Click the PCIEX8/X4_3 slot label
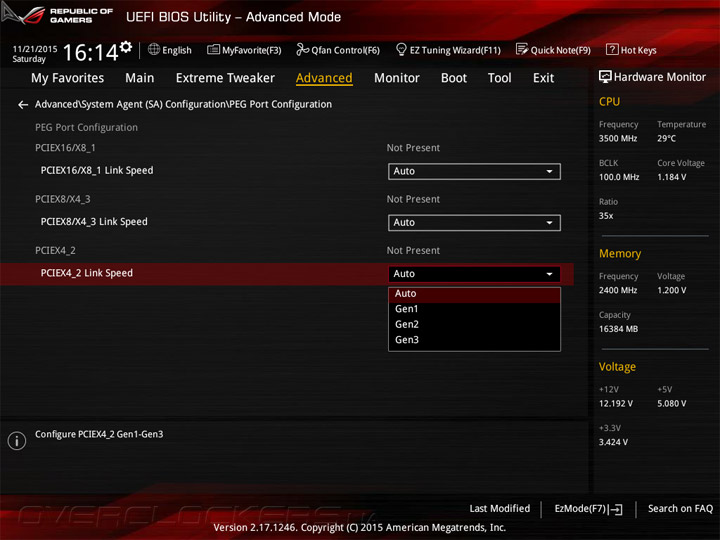The height and width of the screenshot is (540, 720). pos(62,199)
